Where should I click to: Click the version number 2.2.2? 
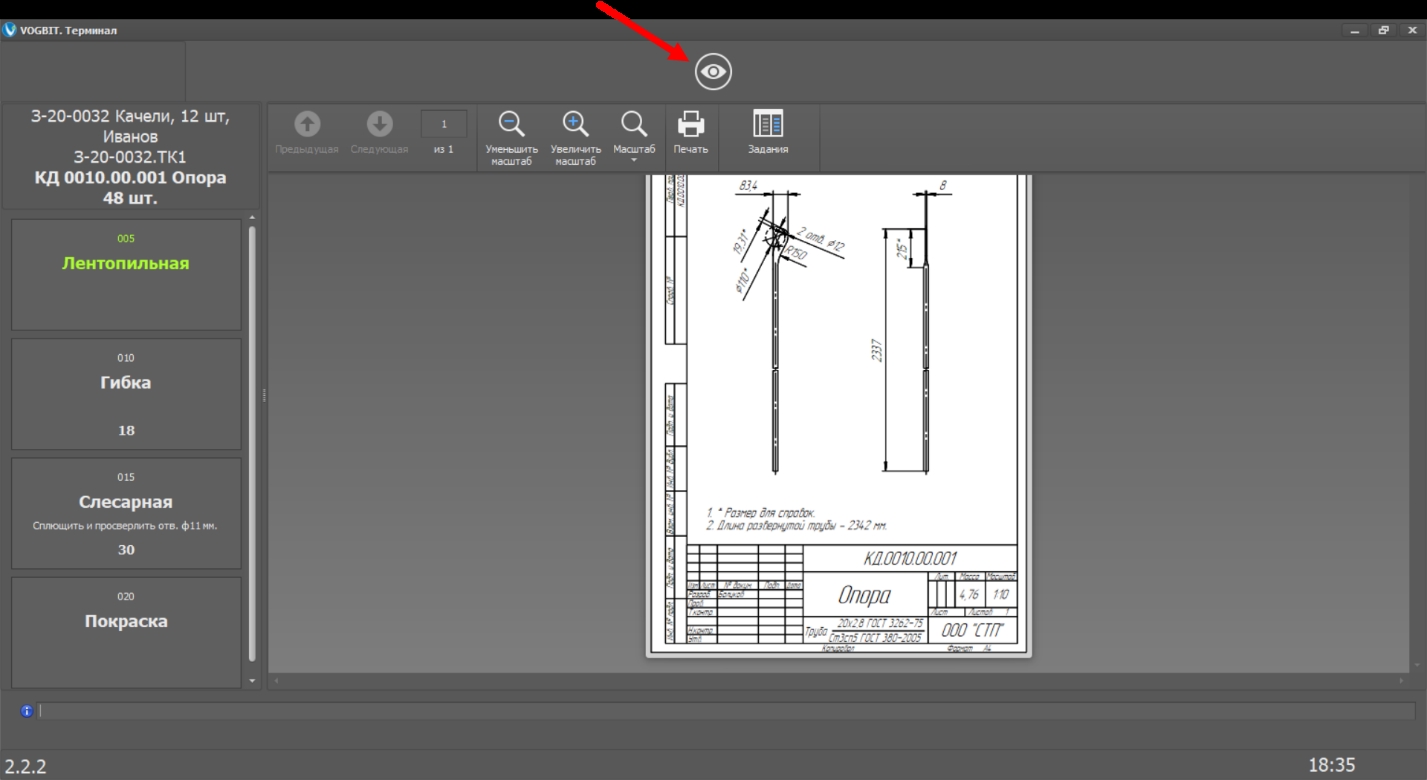(25, 767)
